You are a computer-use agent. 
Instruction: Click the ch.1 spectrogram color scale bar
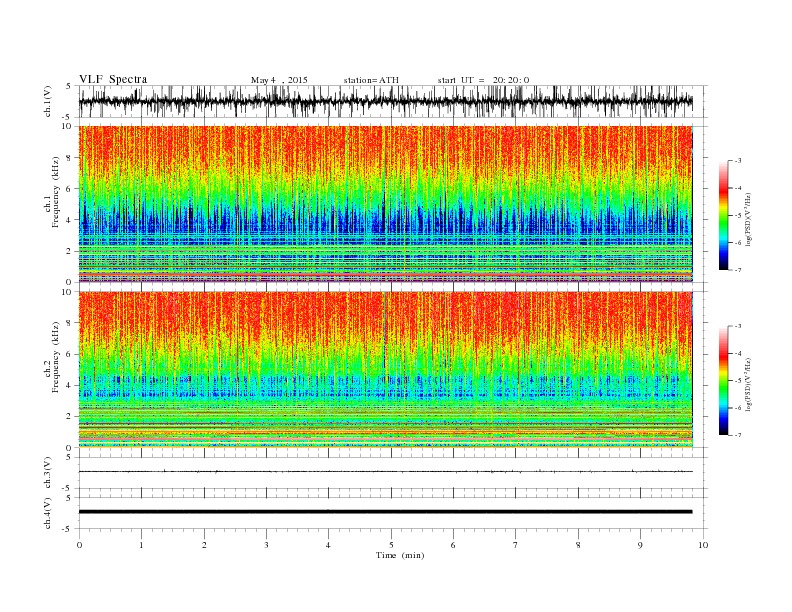click(723, 215)
